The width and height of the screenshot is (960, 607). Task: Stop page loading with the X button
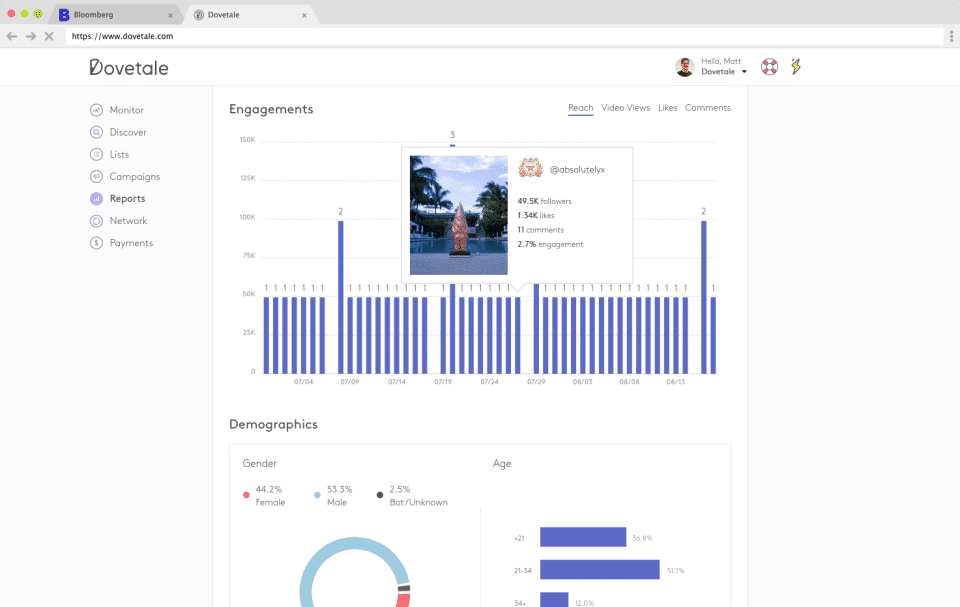point(48,36)
